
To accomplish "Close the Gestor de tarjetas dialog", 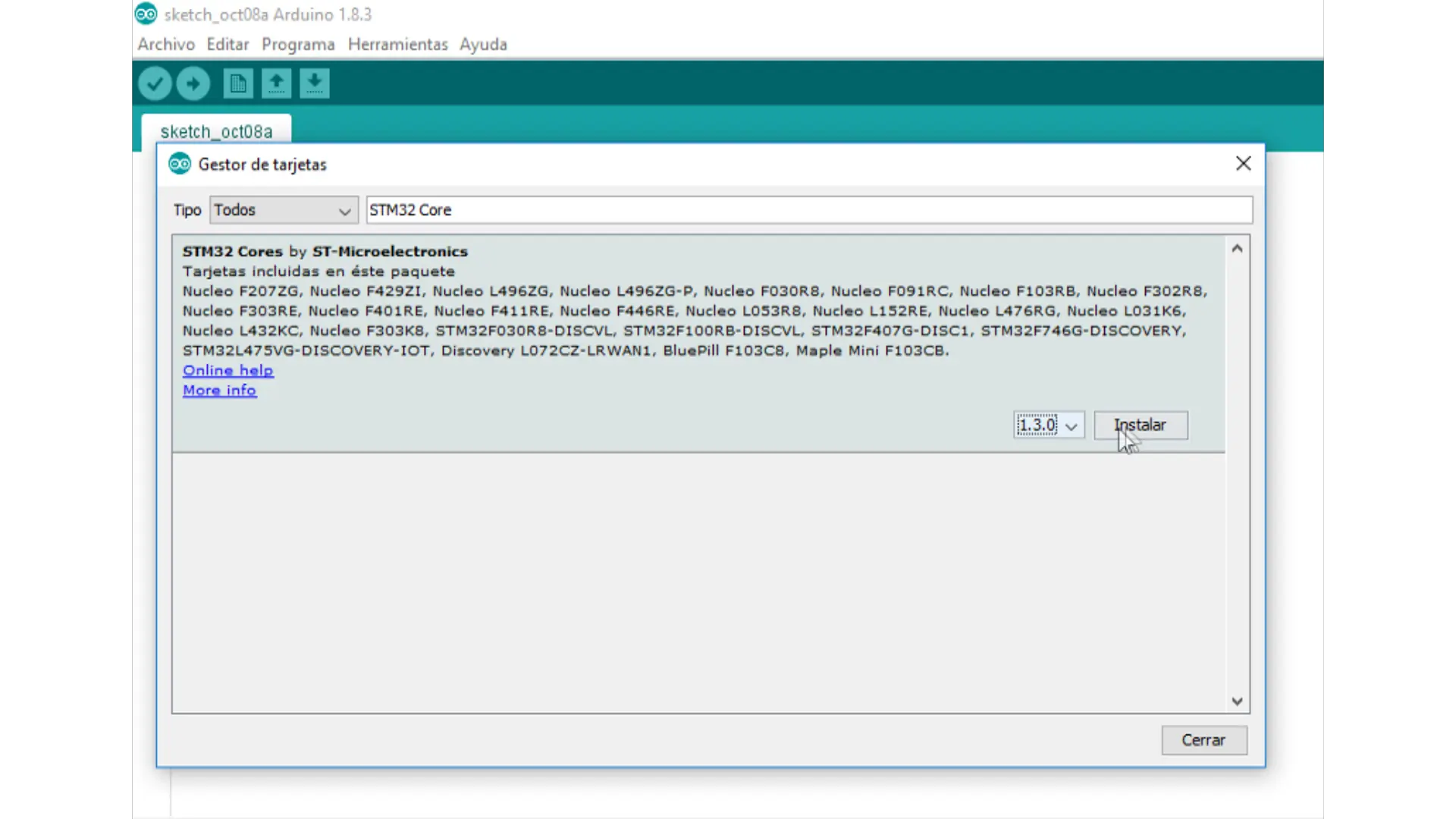I will point(1243,164).
